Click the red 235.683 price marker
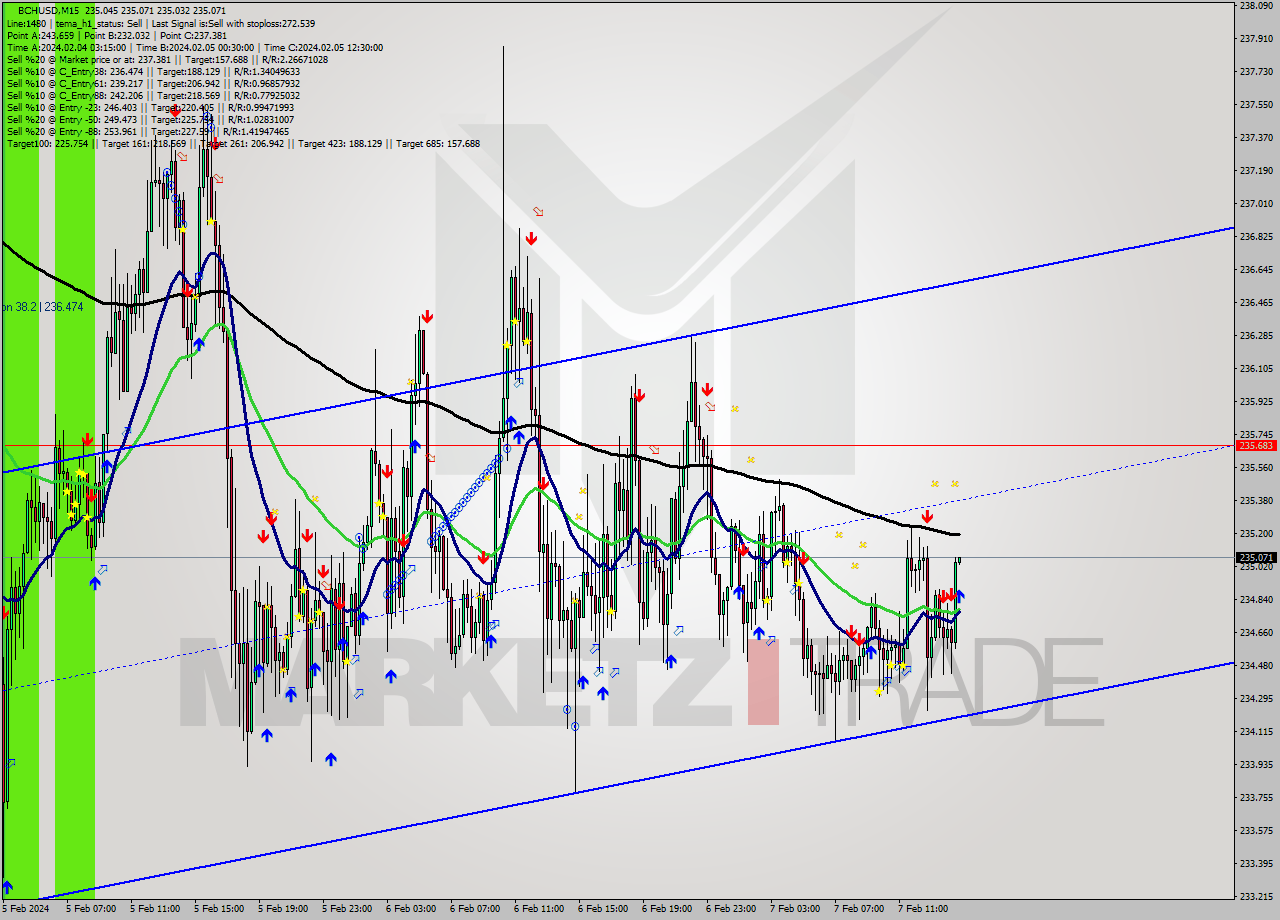 [1256, 445]
